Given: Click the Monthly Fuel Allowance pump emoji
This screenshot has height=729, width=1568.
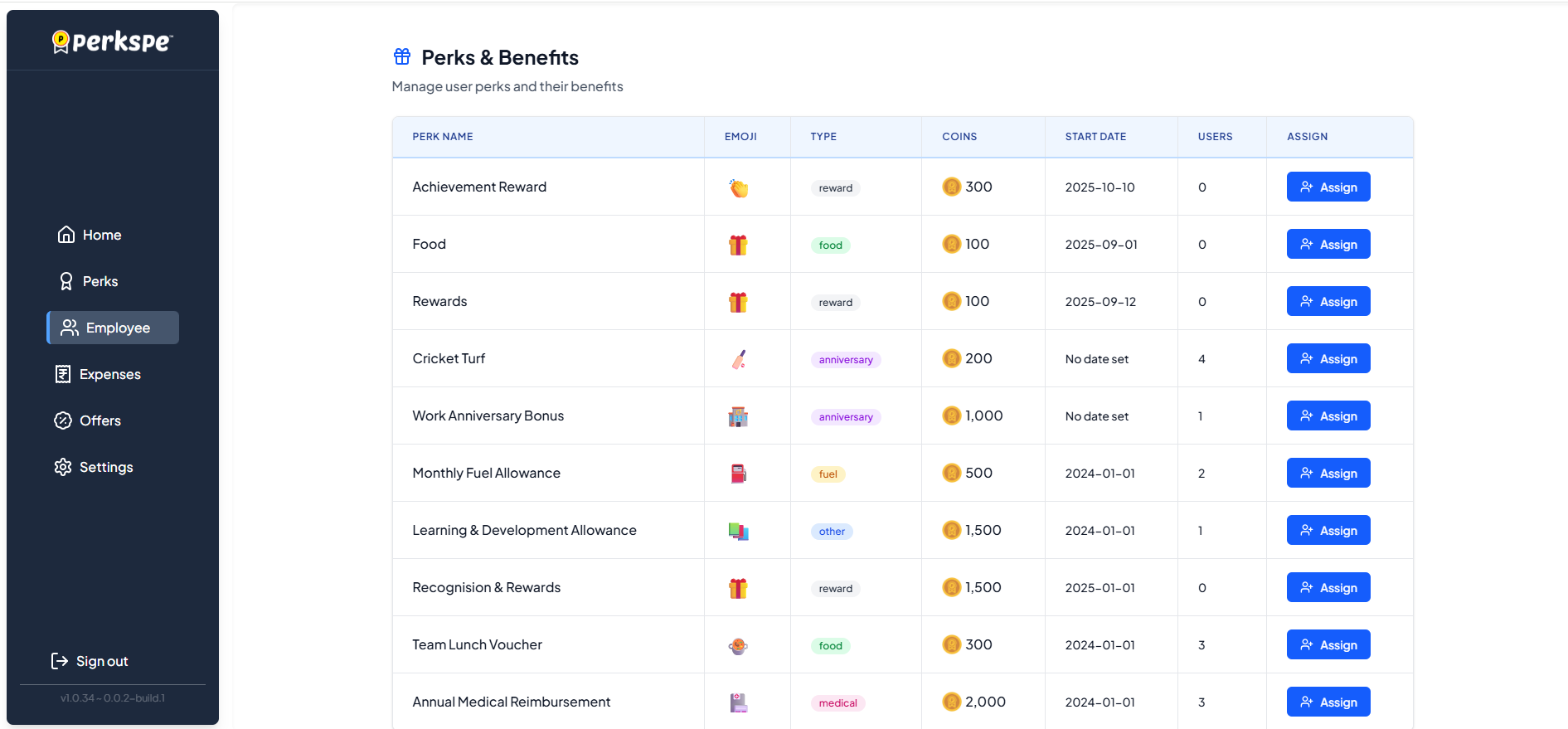Looking at the screenshot, I should click(x=738, y=474).
